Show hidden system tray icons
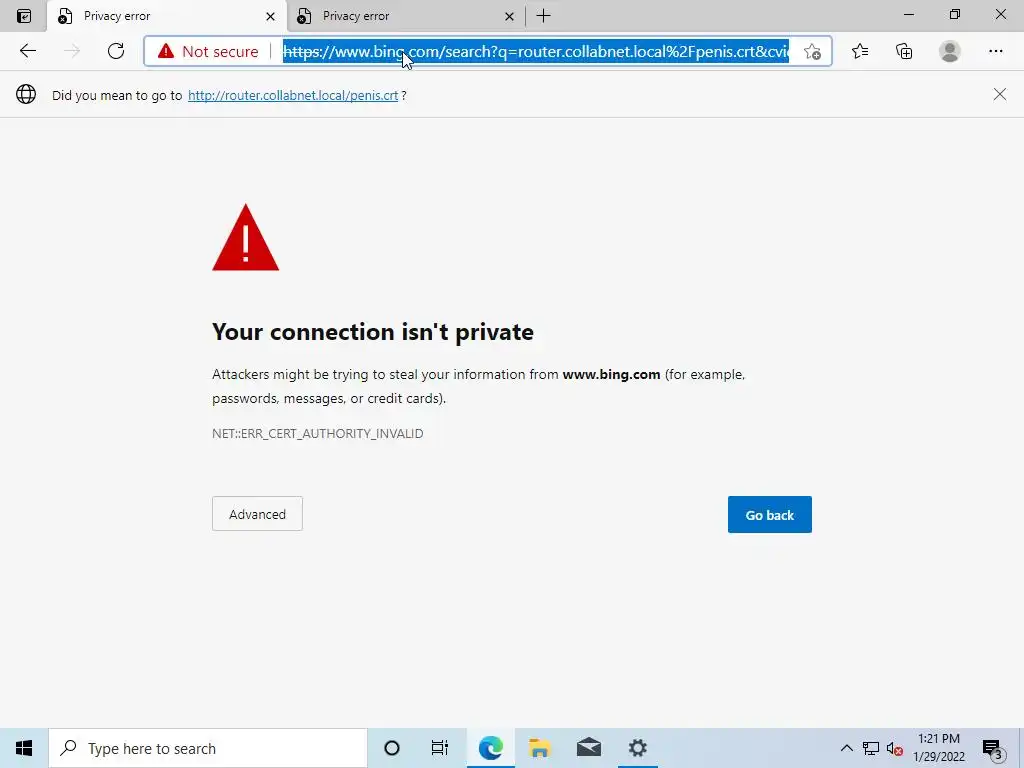Viewport: 1024px width, 768px height. pyautogui.click(x=846, y=748)
